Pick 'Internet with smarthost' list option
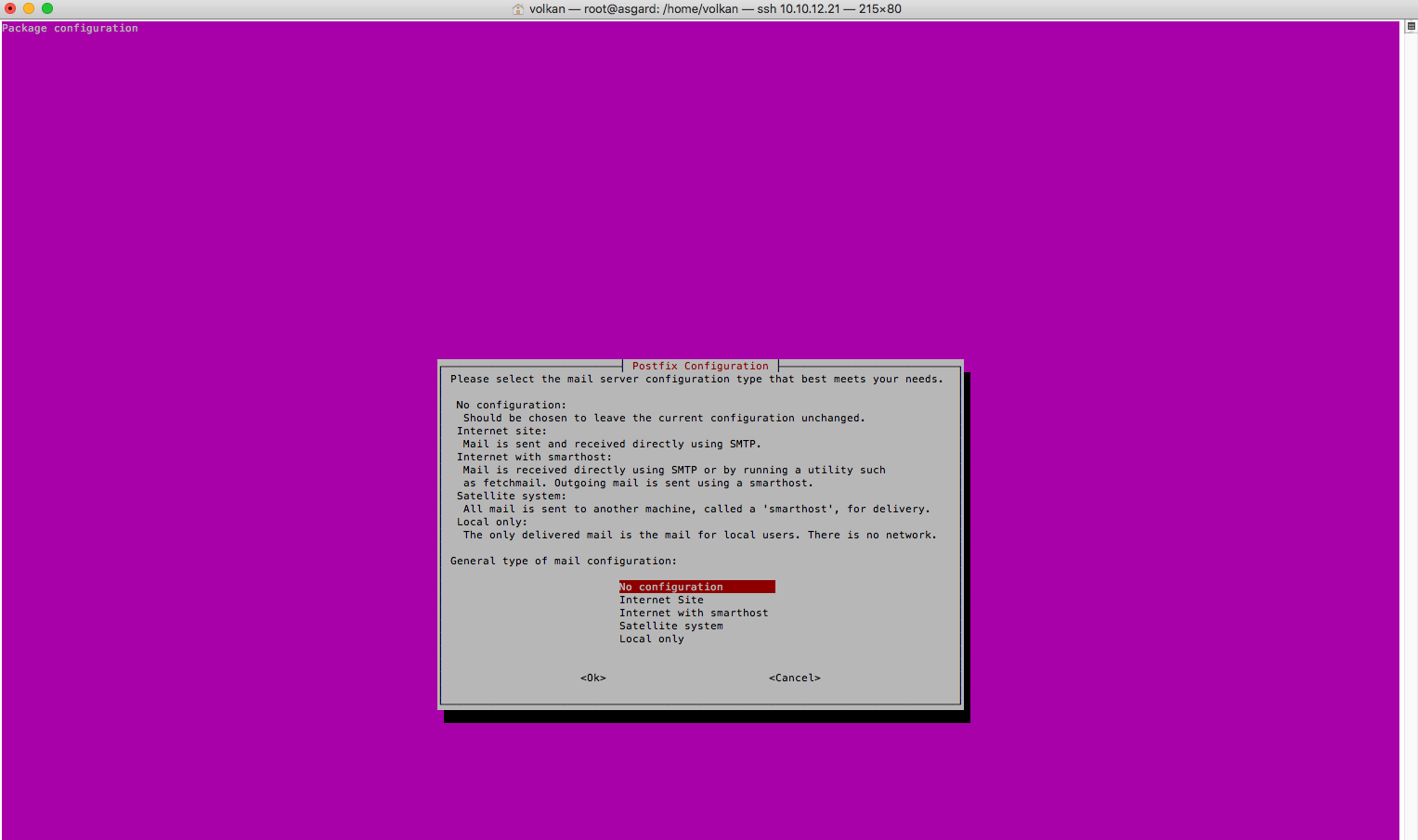The width and height of the screenshot is (1418, 840). (694, 613)
